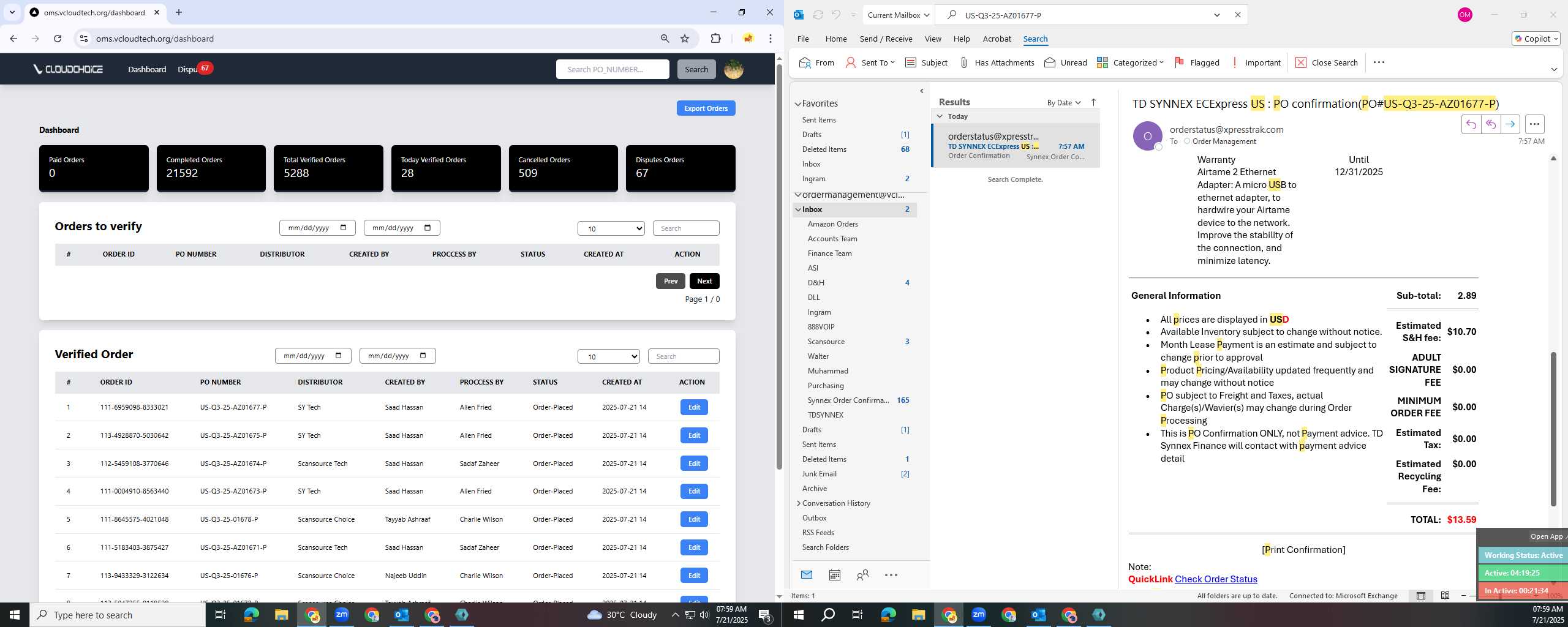
Task: Switch to Outlook Home tab
Action: pos(836,39)
